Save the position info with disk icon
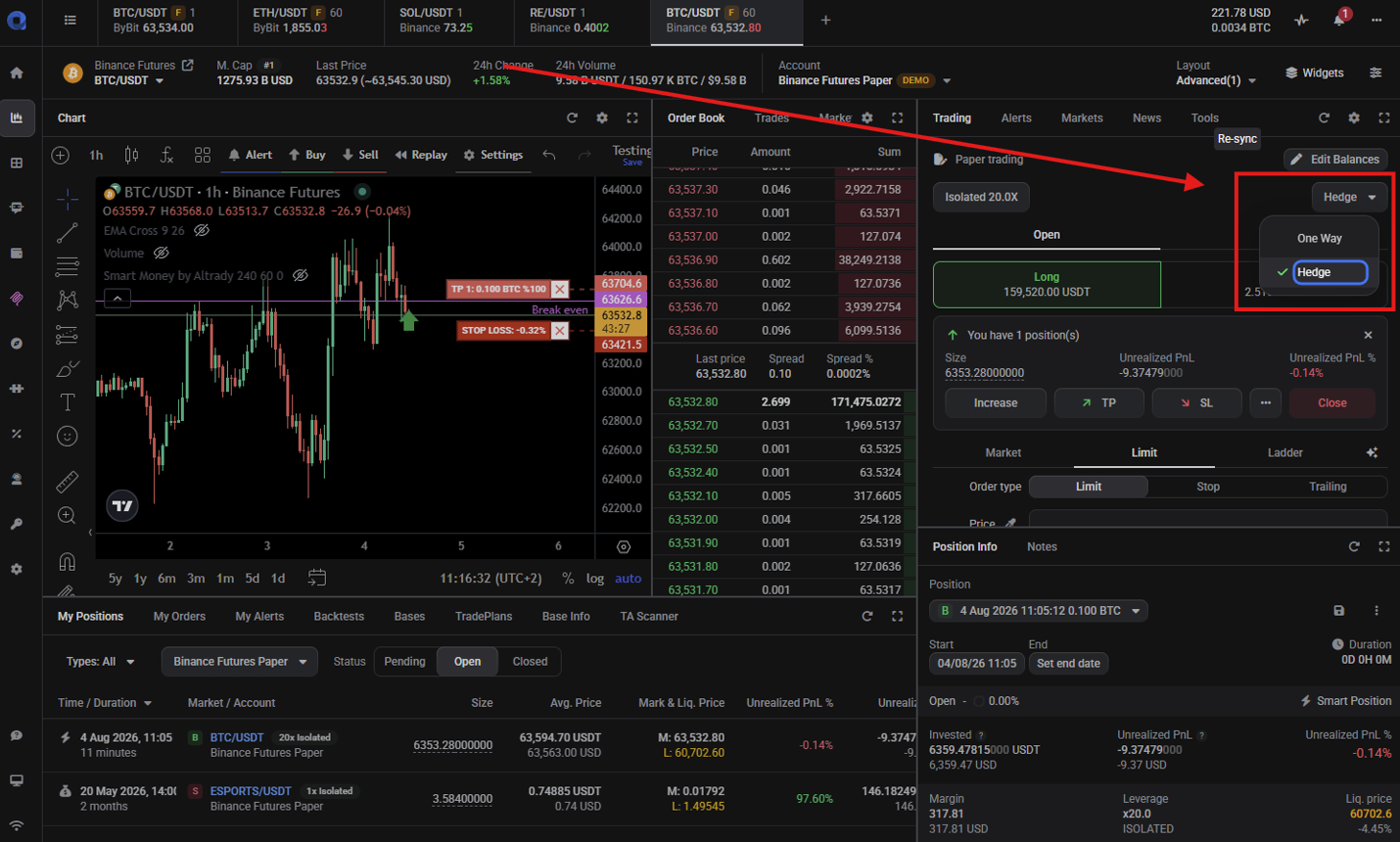Image resolution: width=1400 pixels, height=842 pixels. [x=1338, y=611]
